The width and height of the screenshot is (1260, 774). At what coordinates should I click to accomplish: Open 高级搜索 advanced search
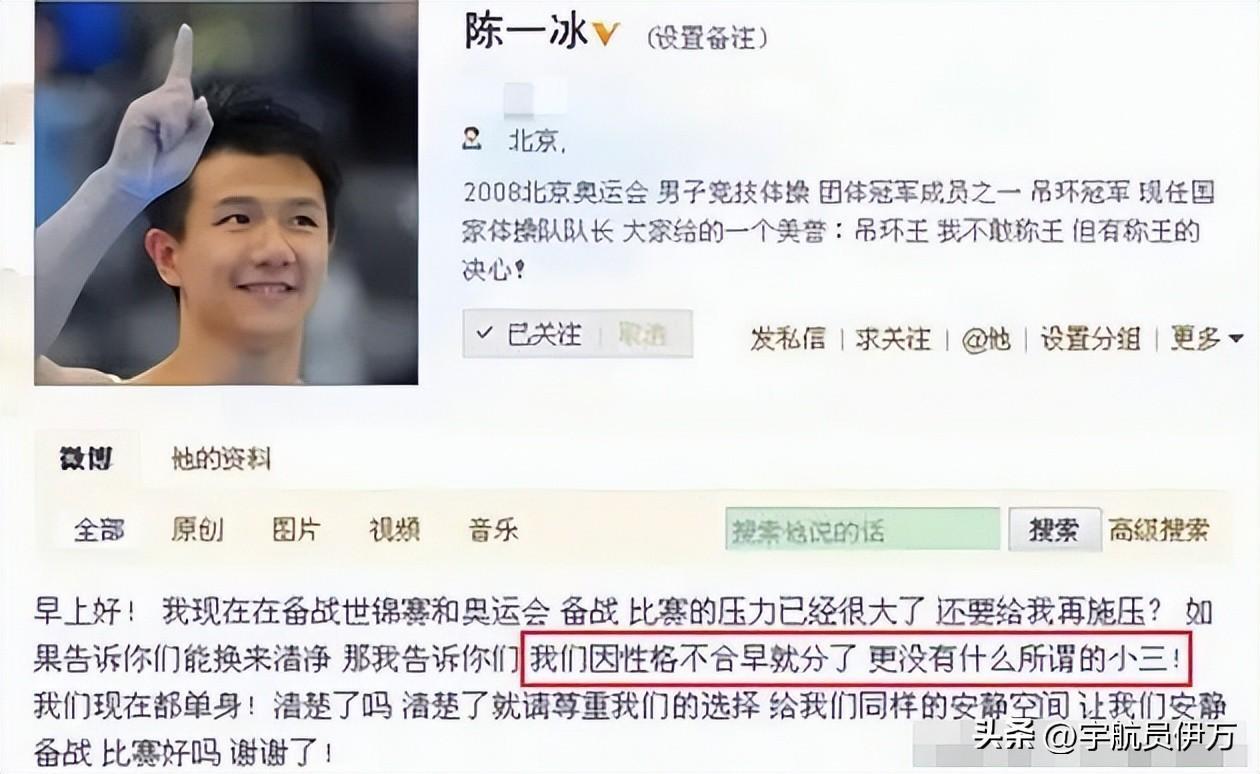(1159, 530)
